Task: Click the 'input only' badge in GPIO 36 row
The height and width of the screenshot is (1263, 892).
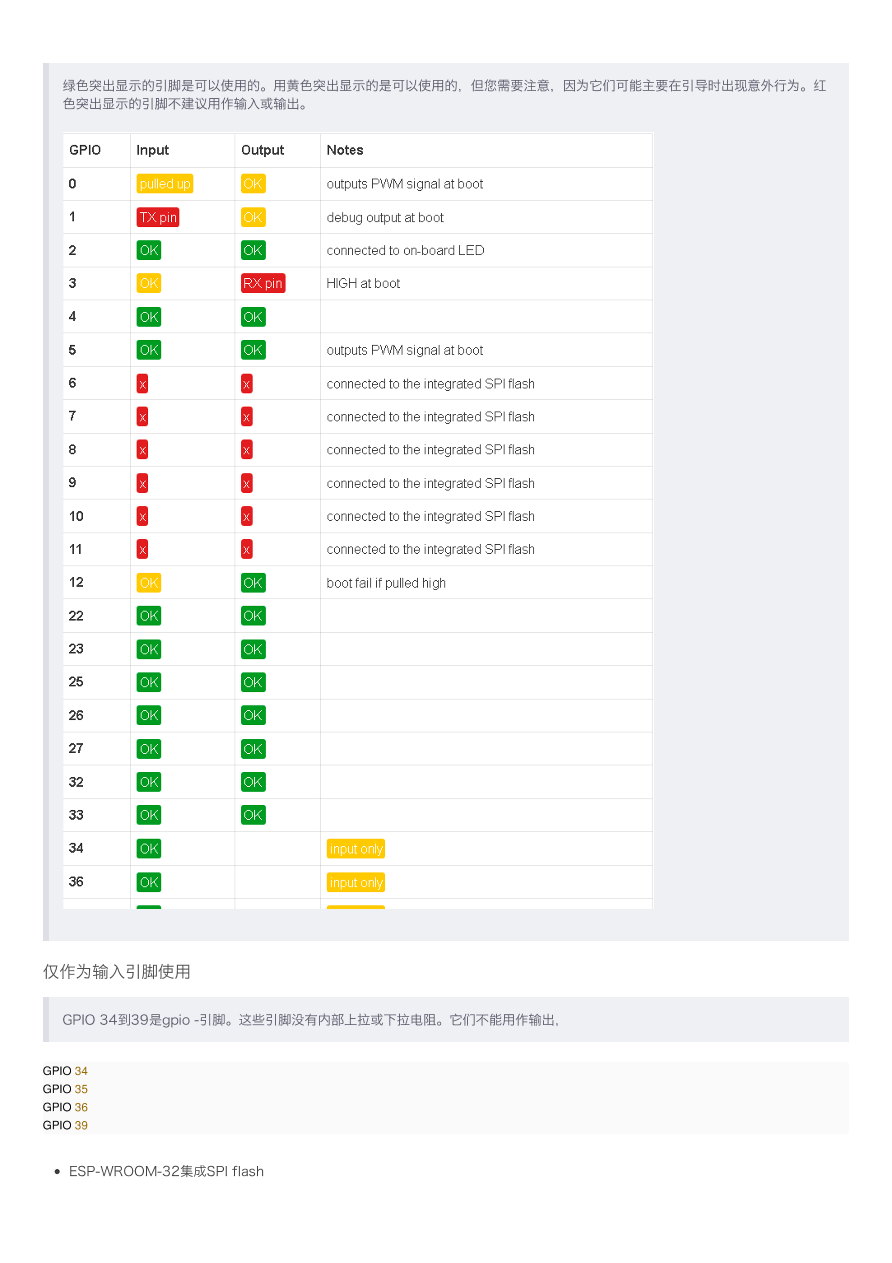Action: click(356, 882)
